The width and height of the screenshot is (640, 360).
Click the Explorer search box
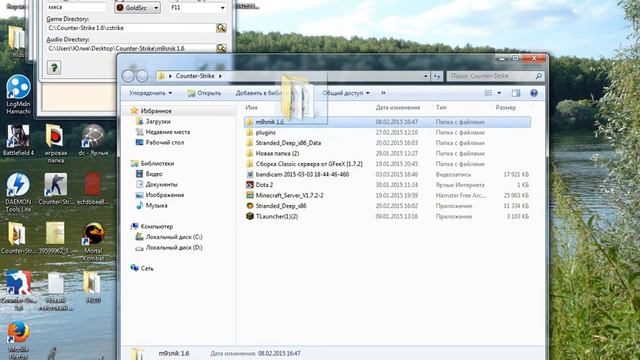495,76
